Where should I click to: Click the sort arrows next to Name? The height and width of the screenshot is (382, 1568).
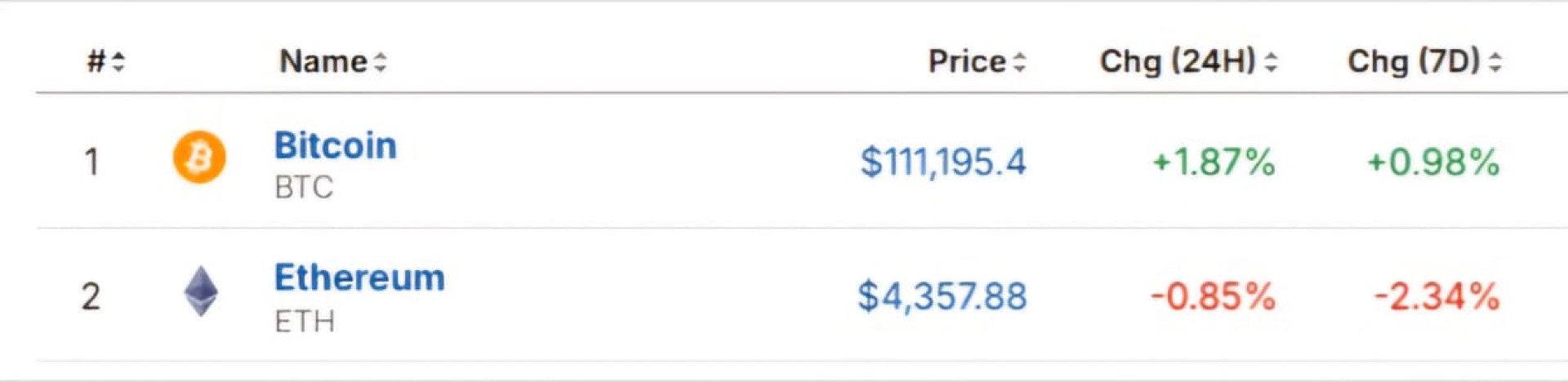pos(380,62)
